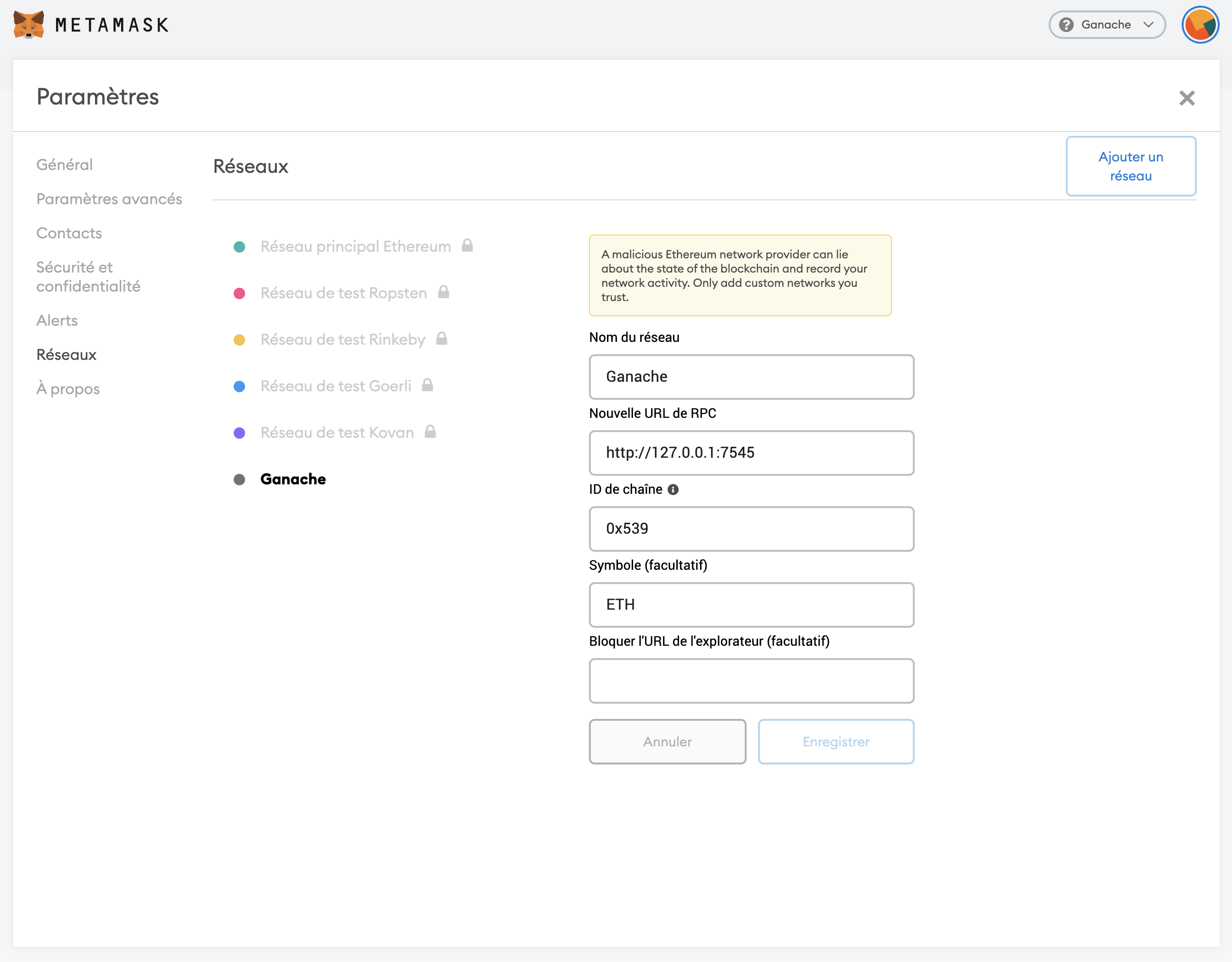The height and width of the screenshot is (962, 1232).
Task: Open the Général settings tab
Action: (x=64, y=165)
